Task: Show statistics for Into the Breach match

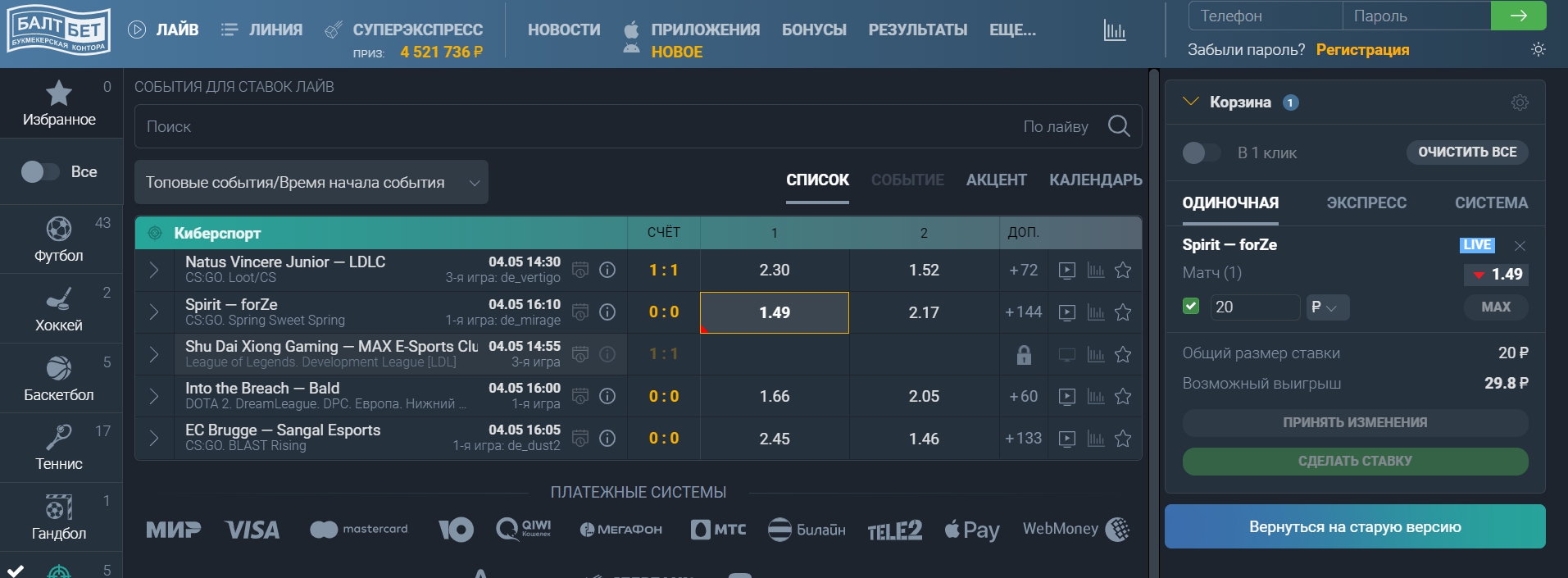Action: 1096,397
